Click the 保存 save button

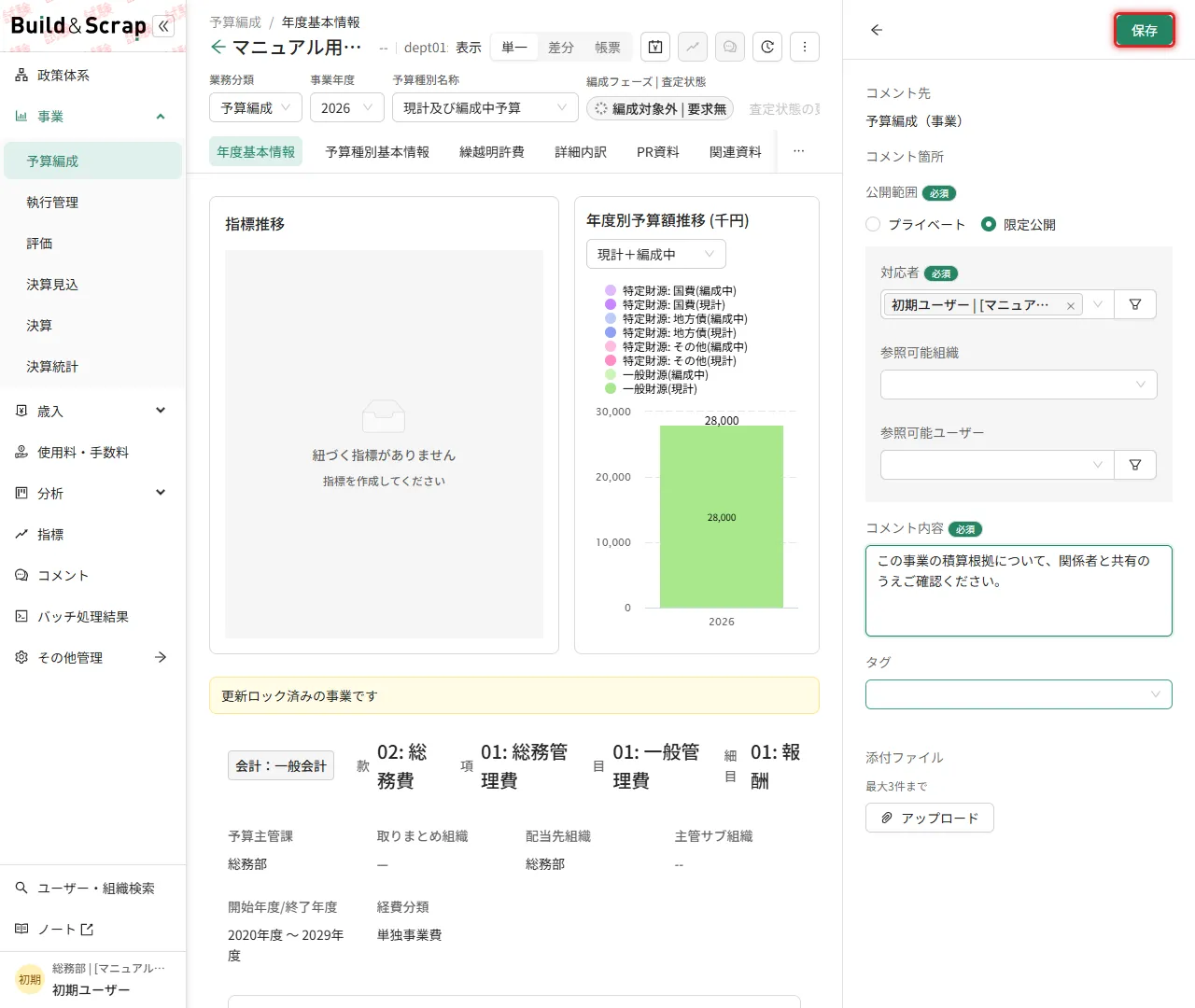1144,30
